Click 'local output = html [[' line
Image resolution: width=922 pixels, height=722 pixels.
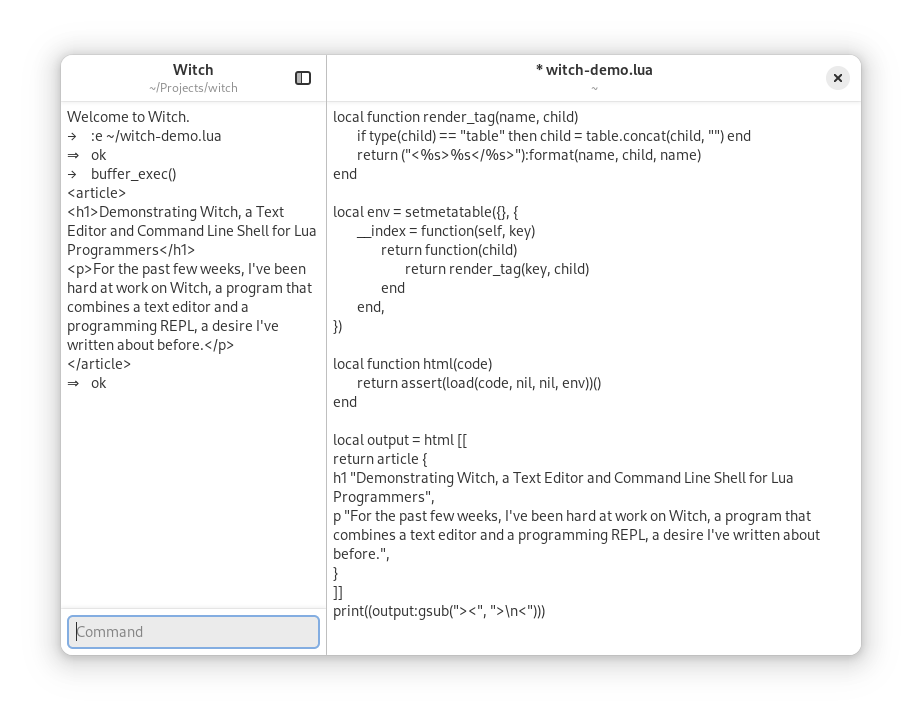point(400,440)
